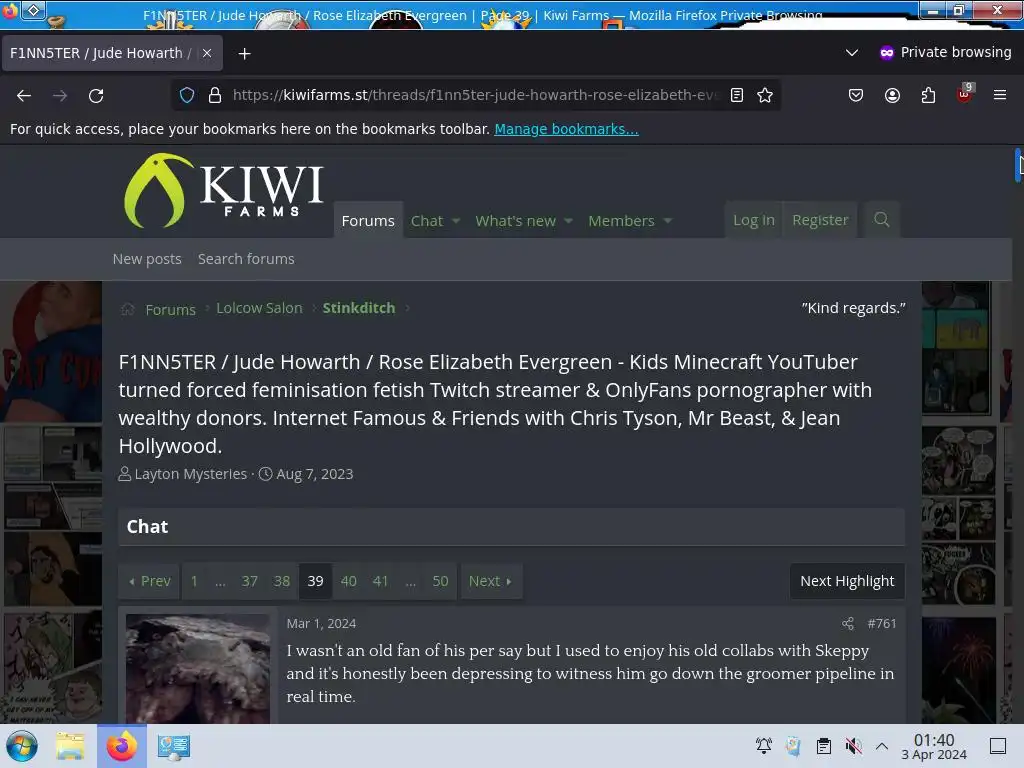Click the page vertical scrollbar thumb
Screen dimensions: 1024x768
click(1019, 165)
